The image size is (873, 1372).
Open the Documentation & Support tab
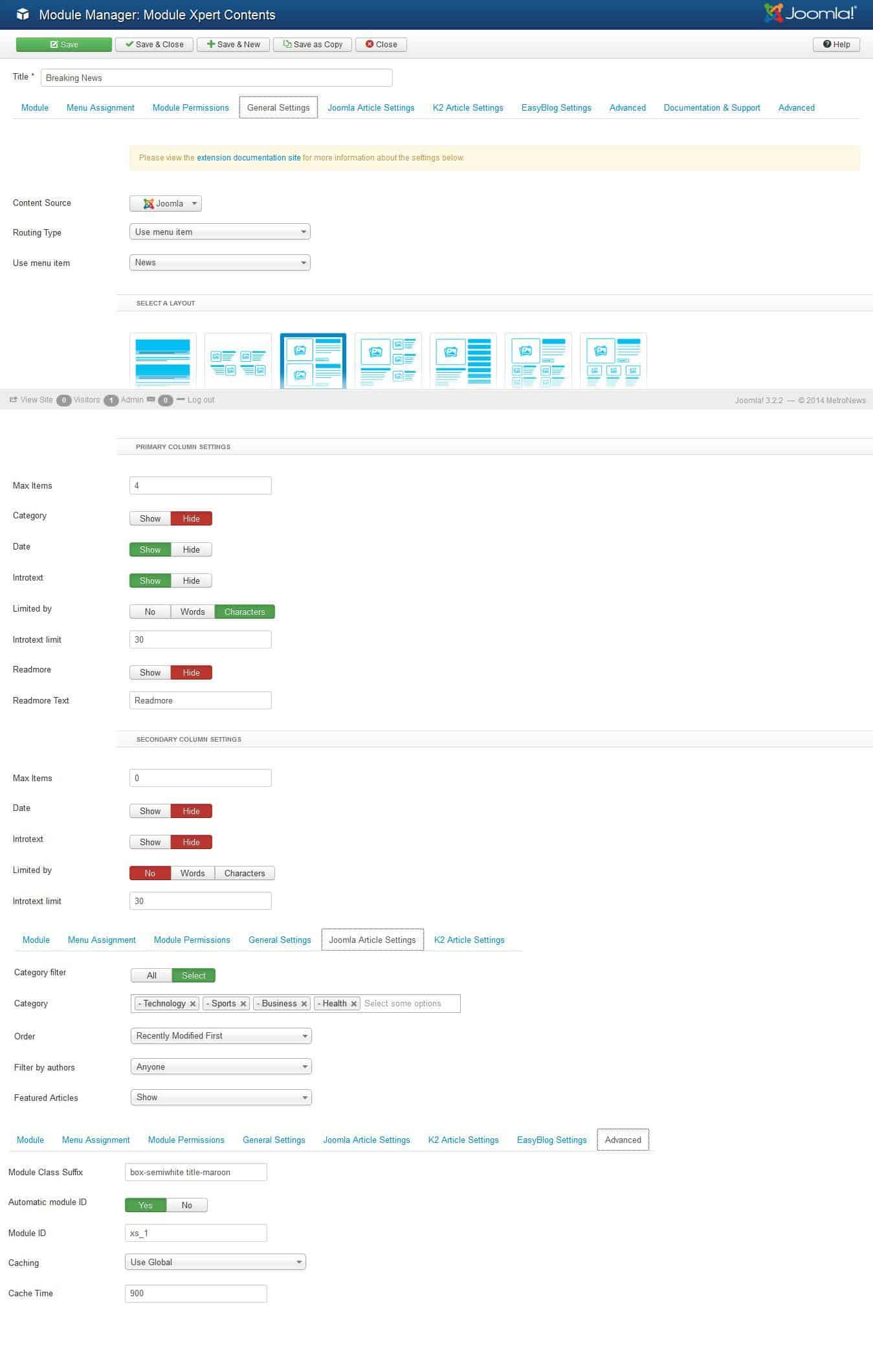(x=711, y=108)
